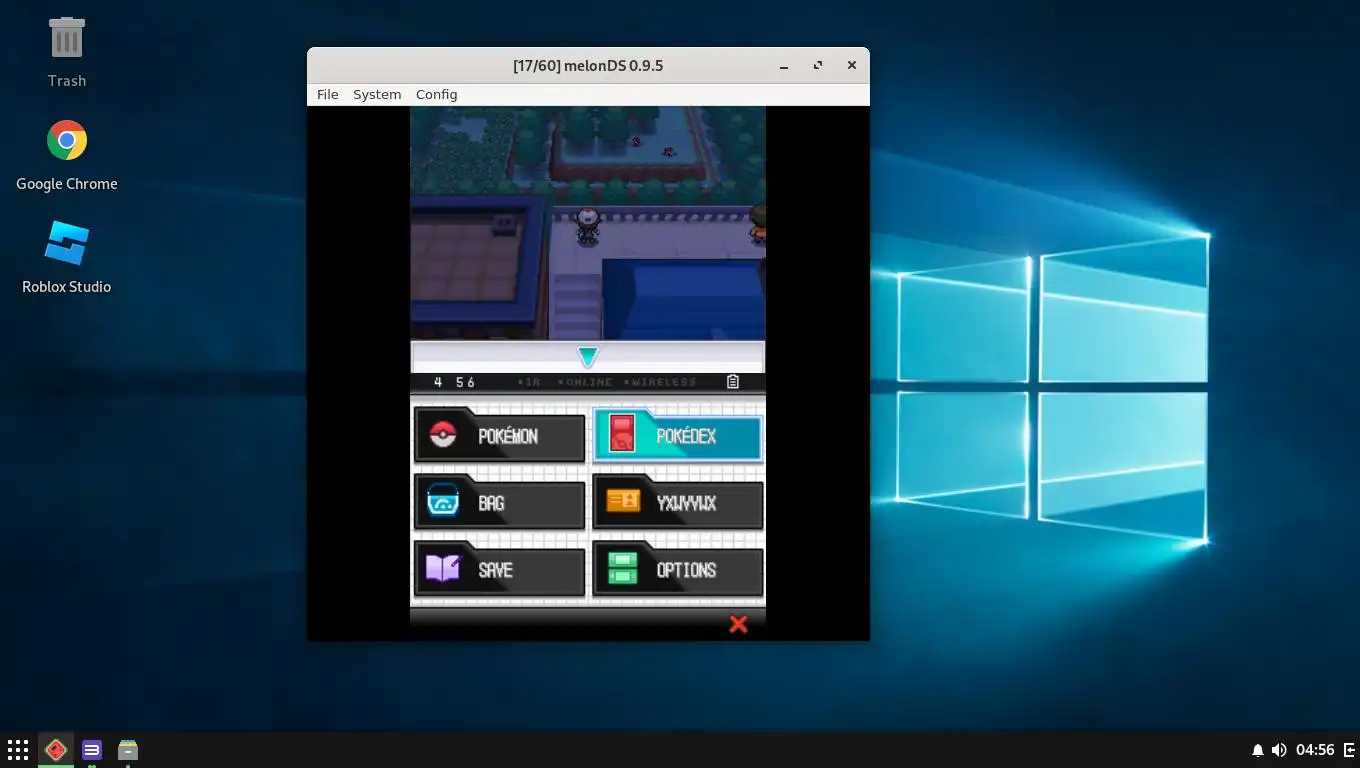
Task: Click the red Pokédex device icon
Action: coord(622,433)
